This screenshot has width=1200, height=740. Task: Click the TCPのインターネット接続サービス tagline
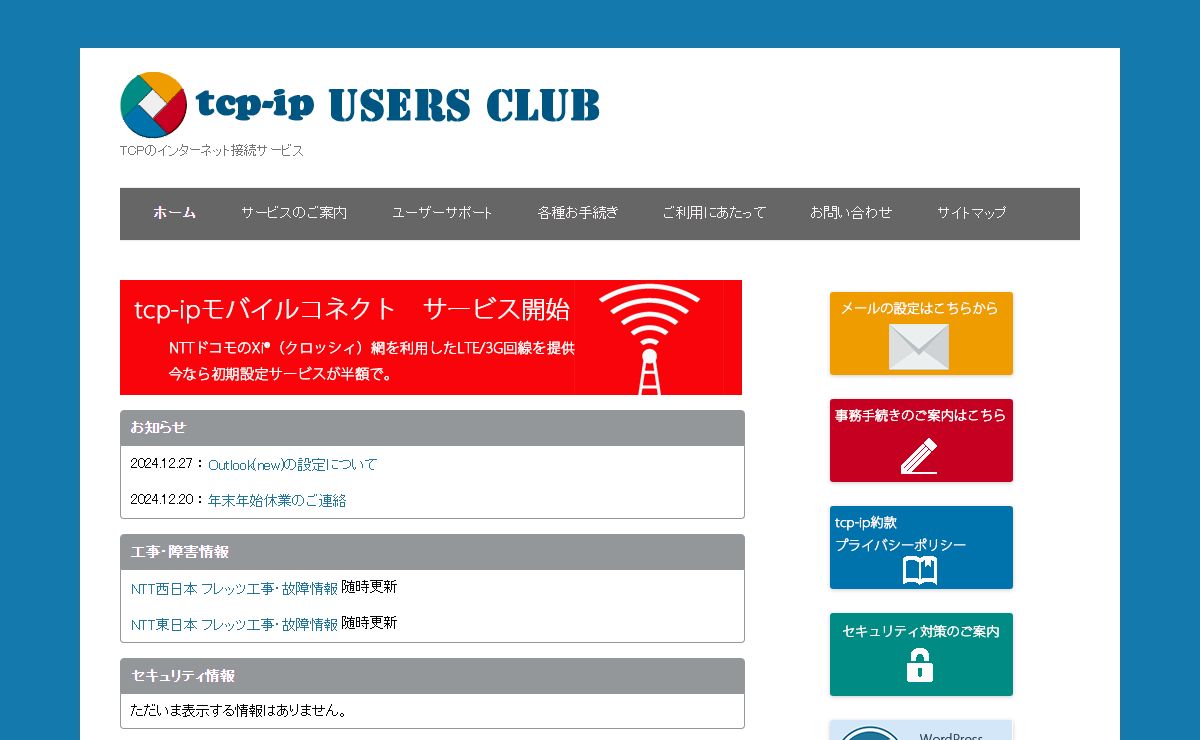(211, 151)
